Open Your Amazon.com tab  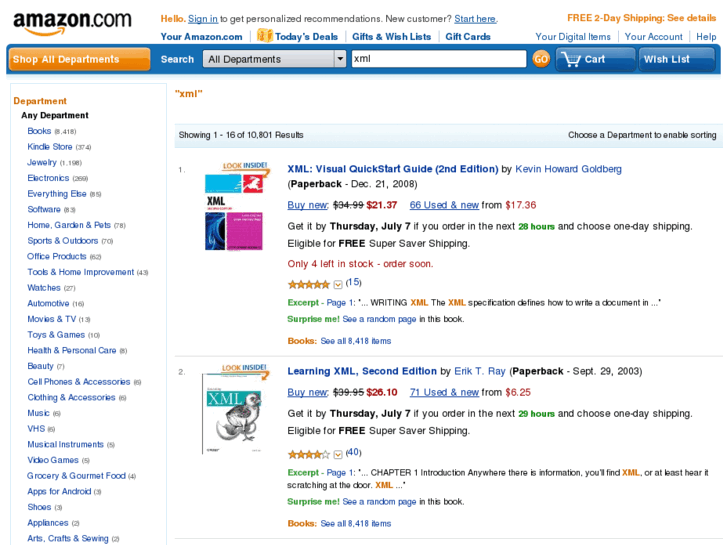201,37
